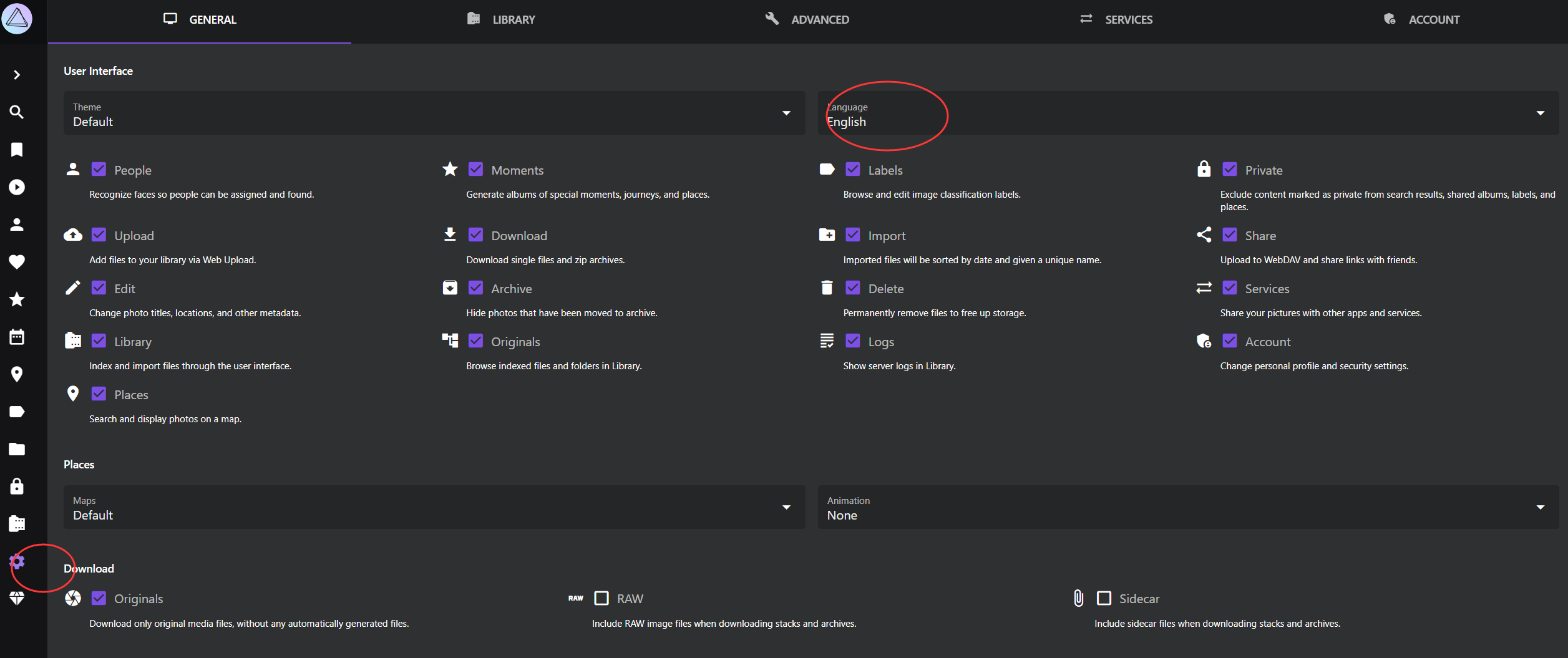Image resolution: width=1568 pixels, height=658 pixels.
Task: Open Private section via sidebar lock icon
Action: pos(17,486)
